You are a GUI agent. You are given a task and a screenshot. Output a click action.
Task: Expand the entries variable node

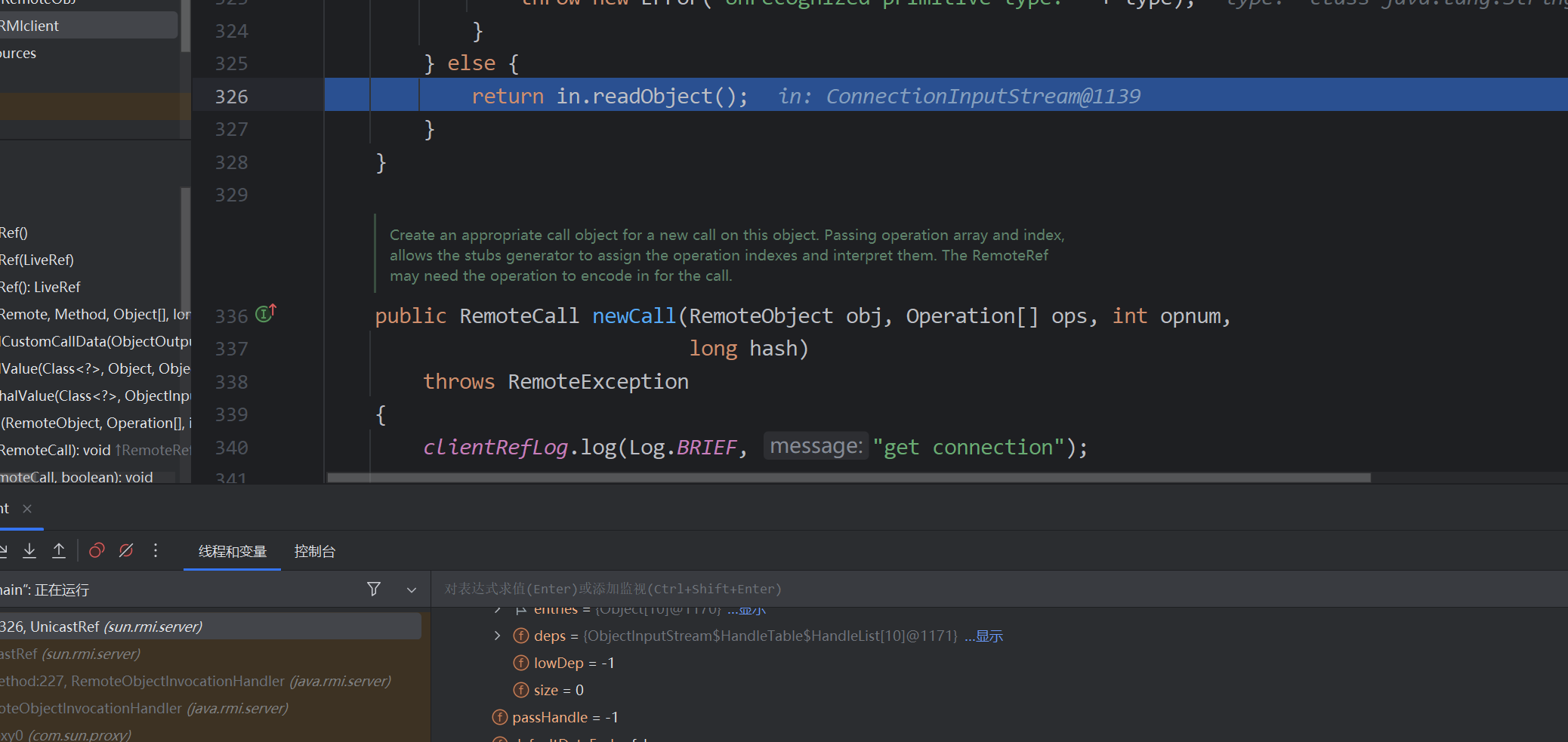coord(497,610)
